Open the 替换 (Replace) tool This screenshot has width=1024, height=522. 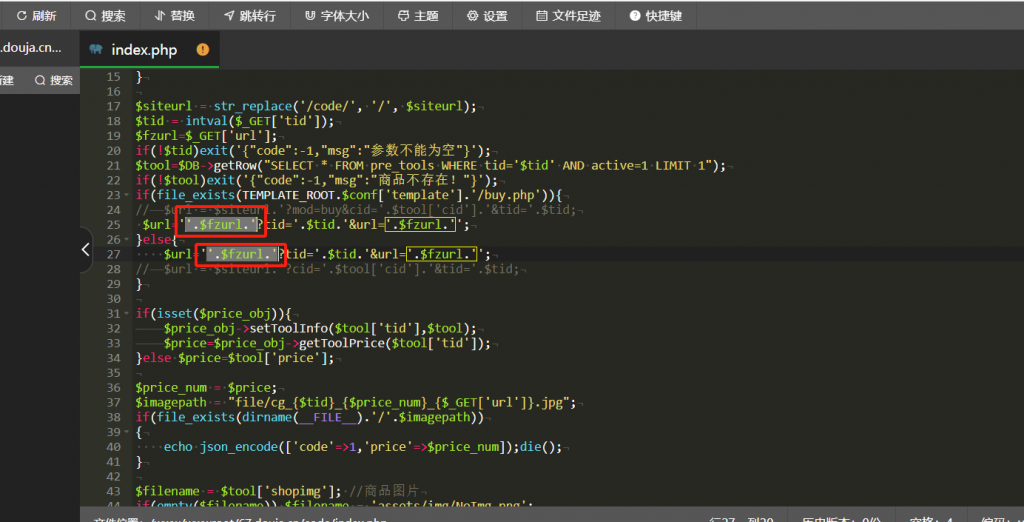[175, 16]
